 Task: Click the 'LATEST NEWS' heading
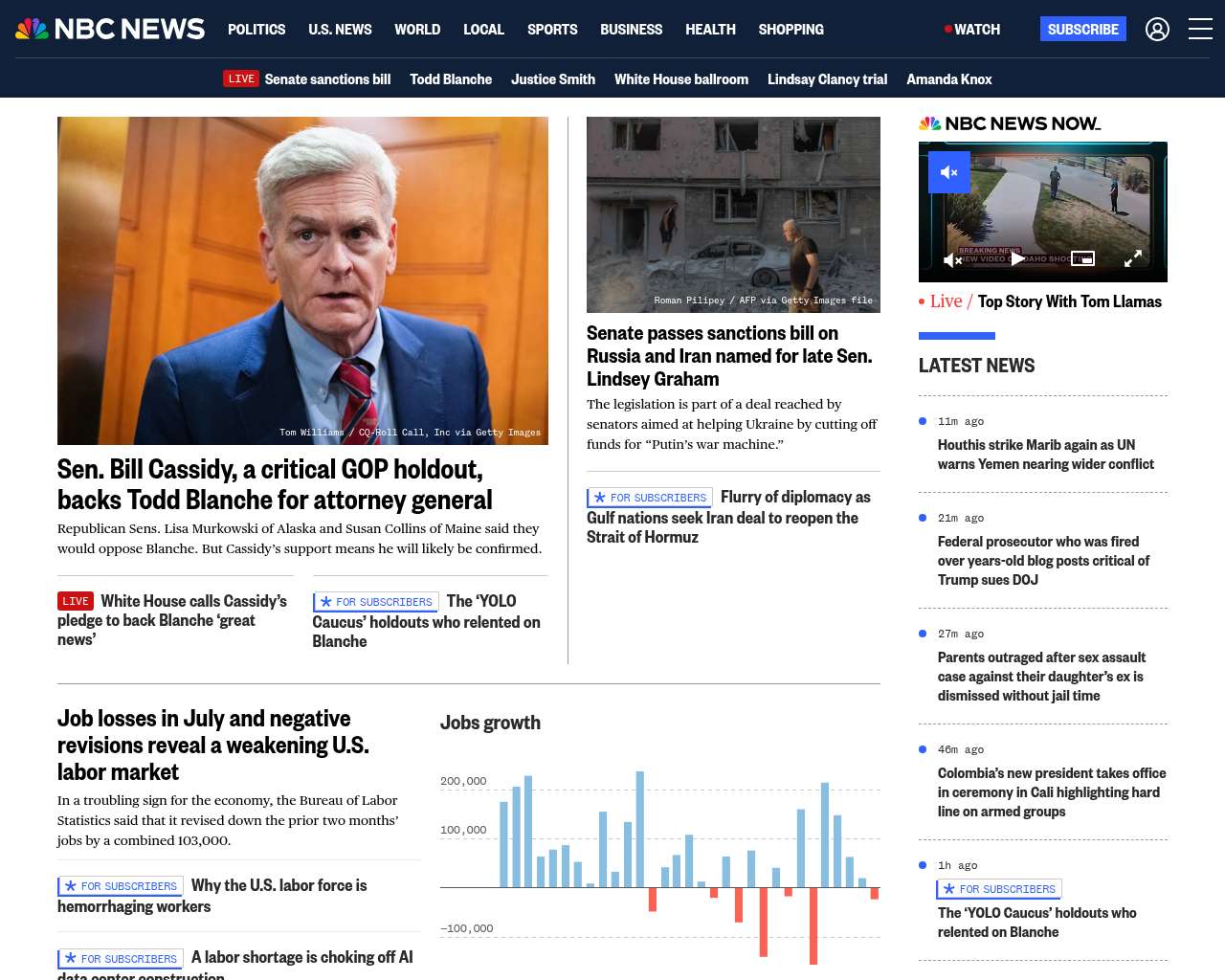(x=976, y=366)
